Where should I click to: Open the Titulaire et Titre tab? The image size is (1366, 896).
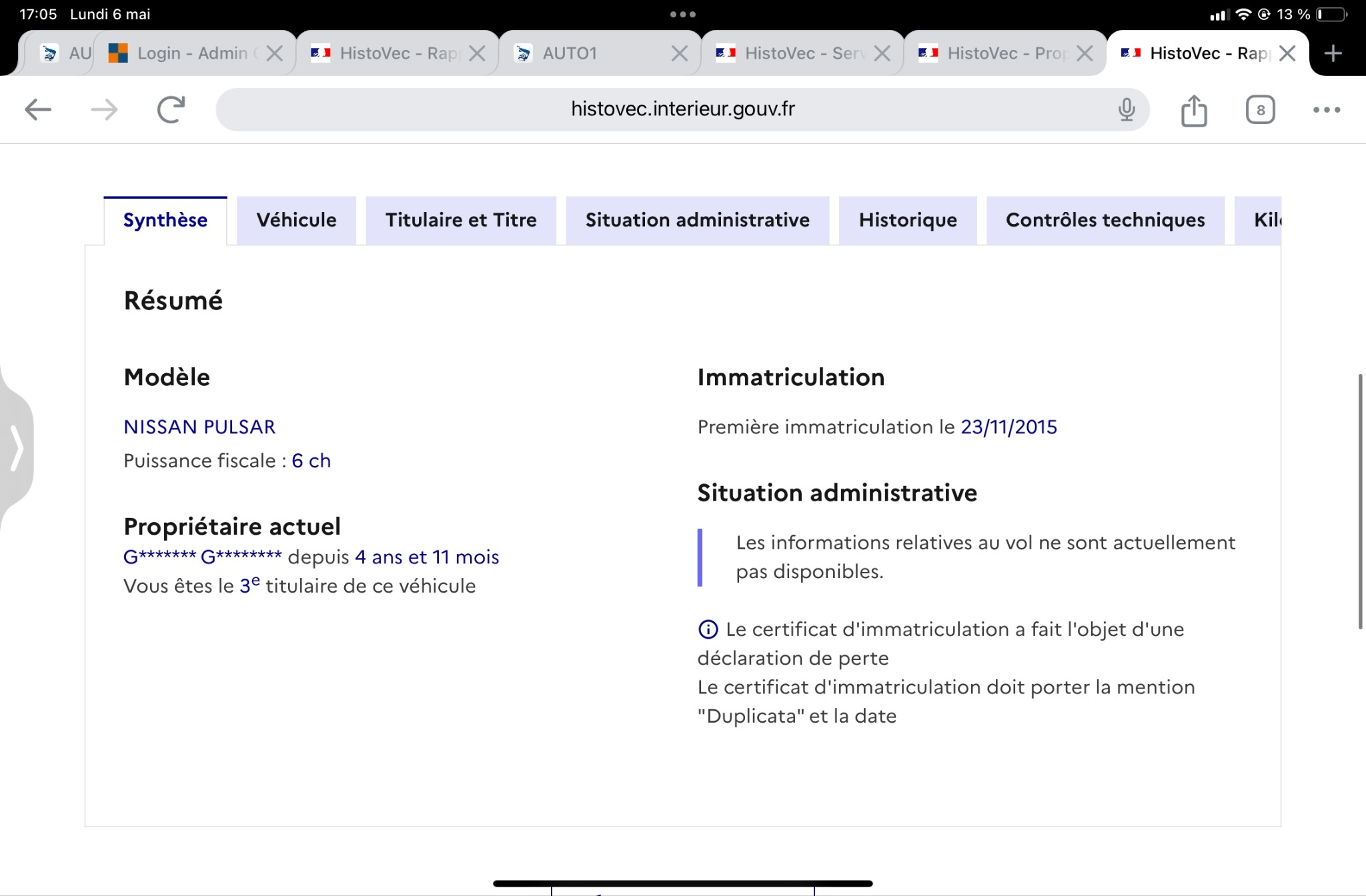pyautogui.click(x=461, y=220)
